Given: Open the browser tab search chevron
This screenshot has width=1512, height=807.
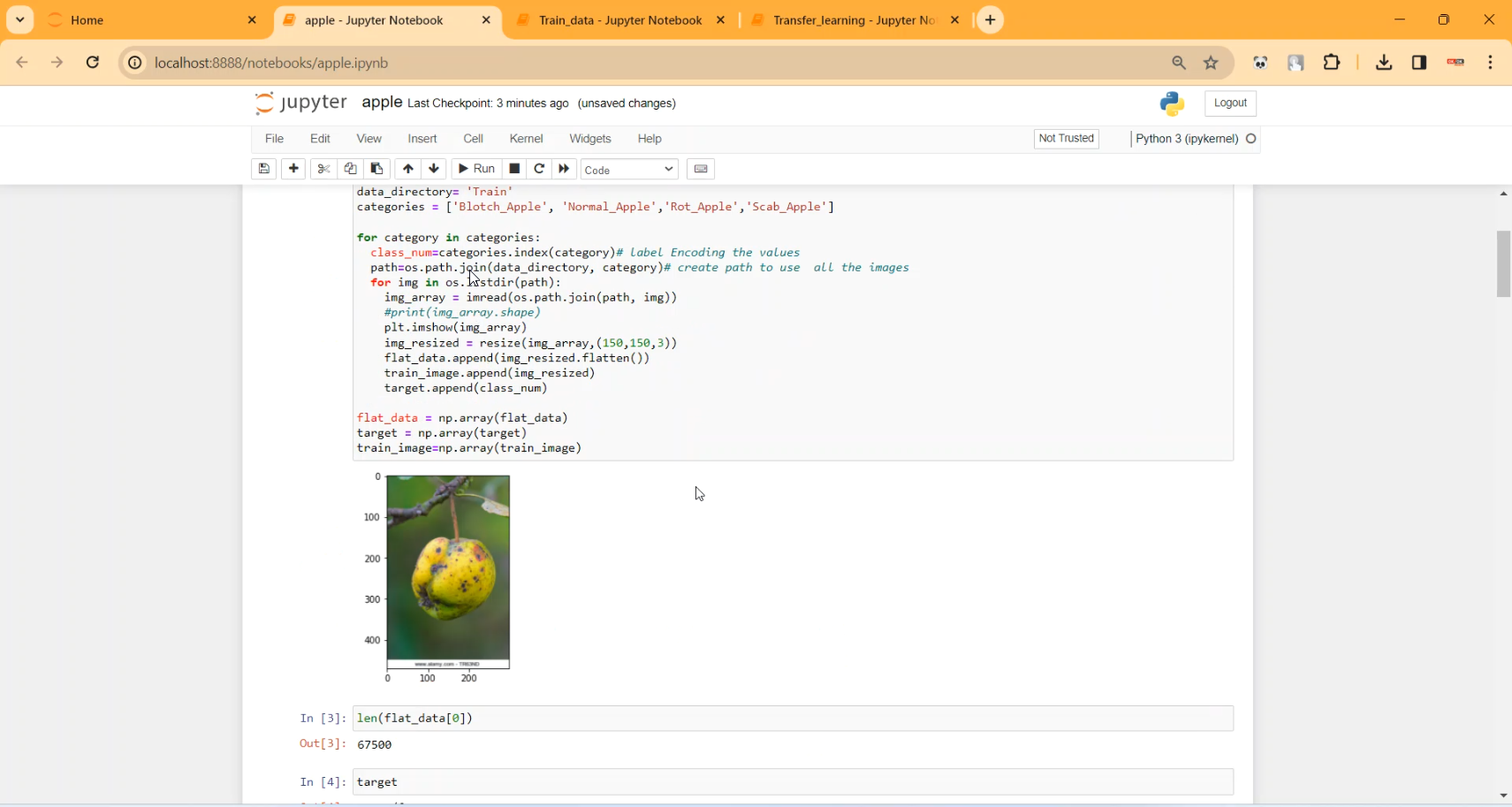Looking at the screenshot, I should coord(19,19).
